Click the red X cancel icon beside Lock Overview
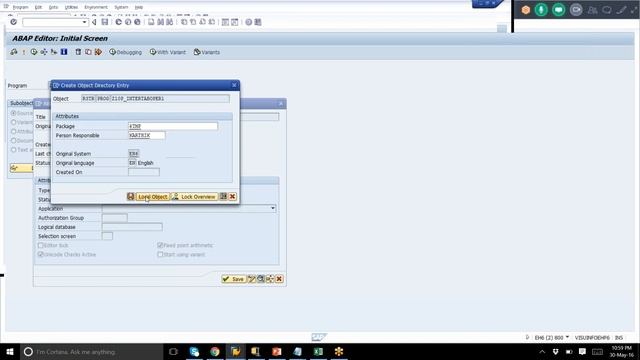 [232, 197]
